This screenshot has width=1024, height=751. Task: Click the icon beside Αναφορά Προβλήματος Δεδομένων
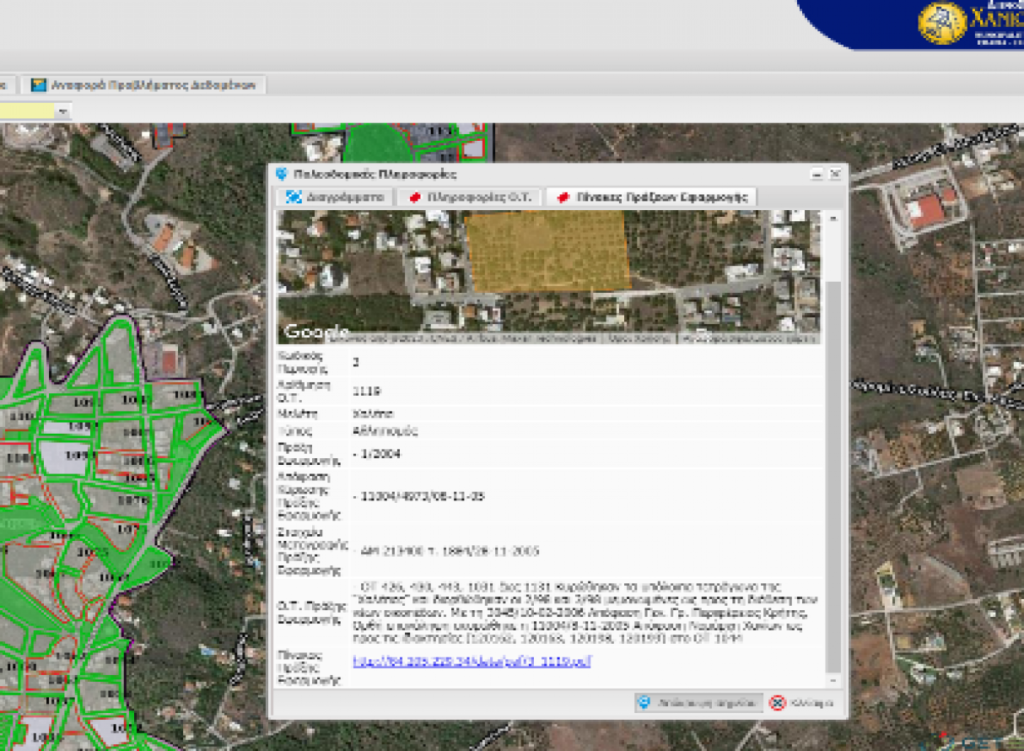pos(39,85)
